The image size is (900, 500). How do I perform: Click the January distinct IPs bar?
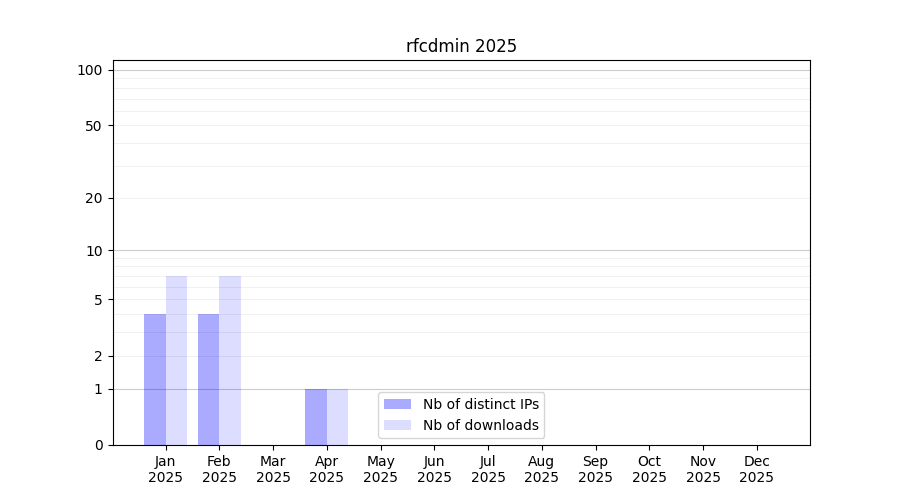[155, 380]
